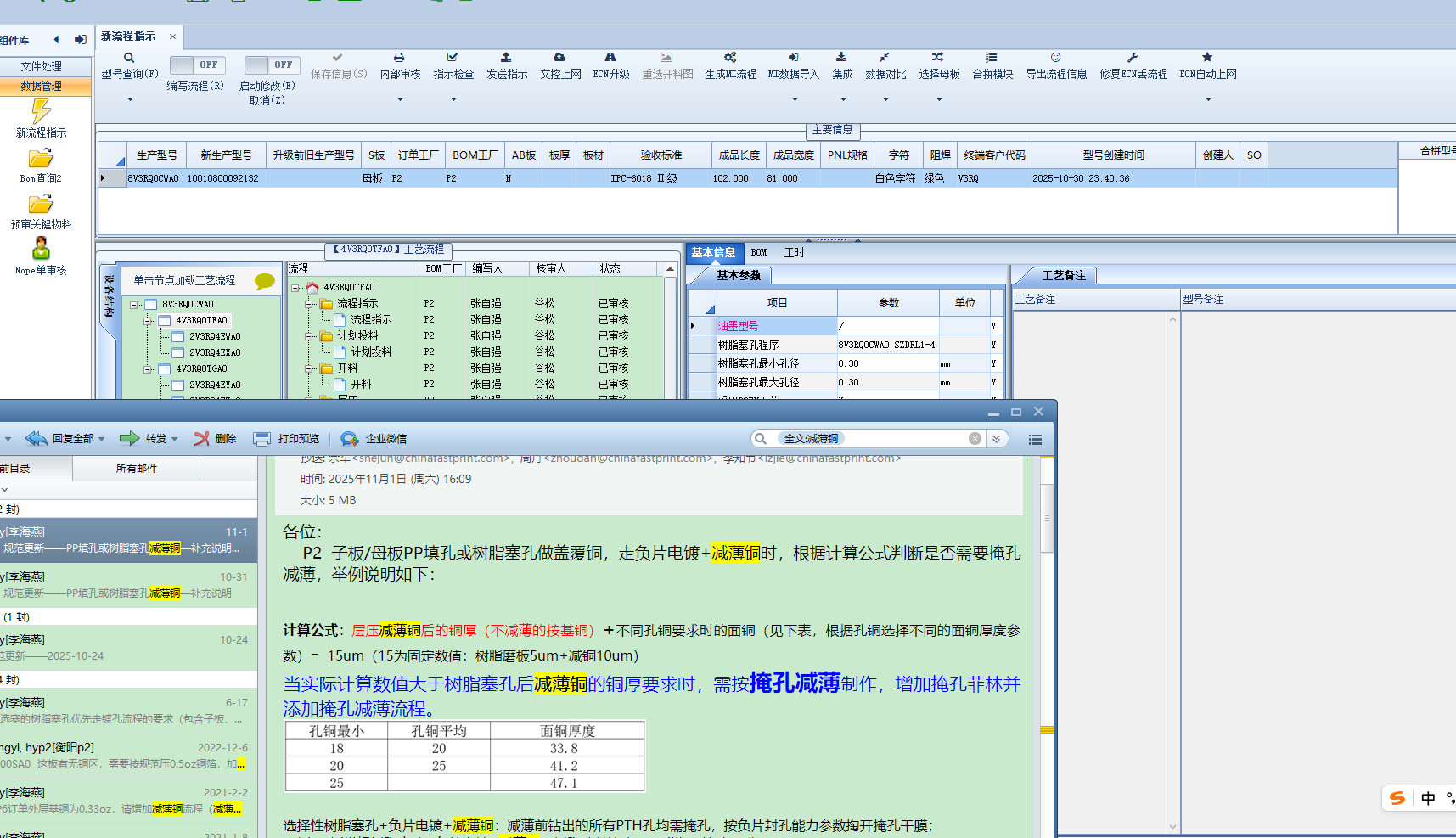Open the mail list view menu icon
Viewport: 1456px width, 838px height.
coord(1035,439)
